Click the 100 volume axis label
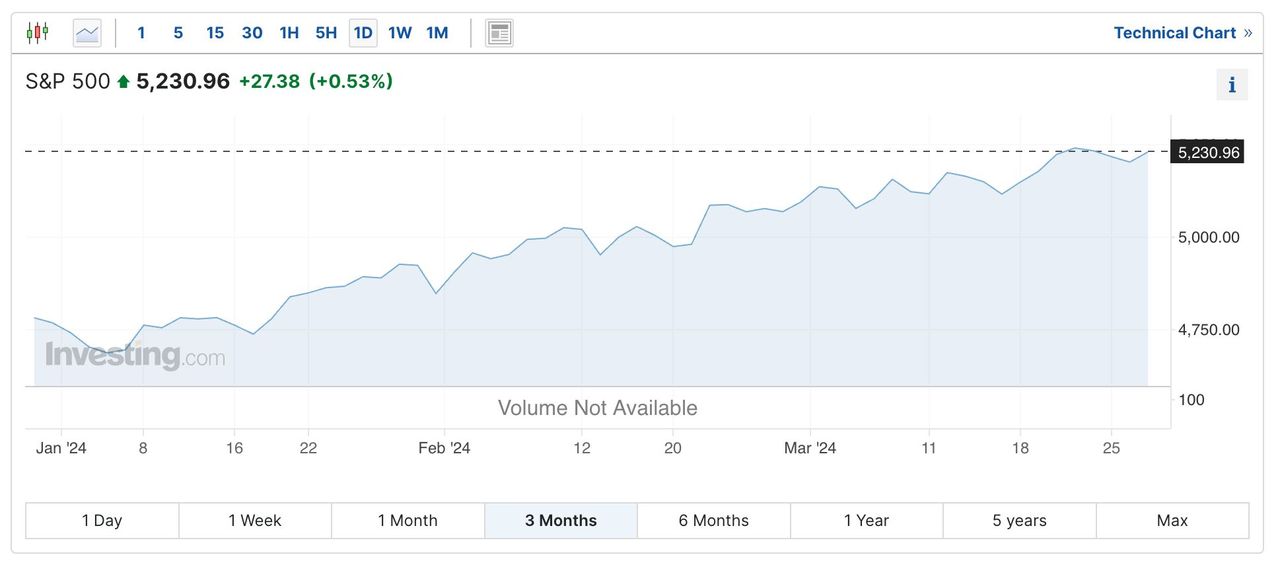Image resolution: width=1280 pixels, height=563 pixels. point(1192,400)
